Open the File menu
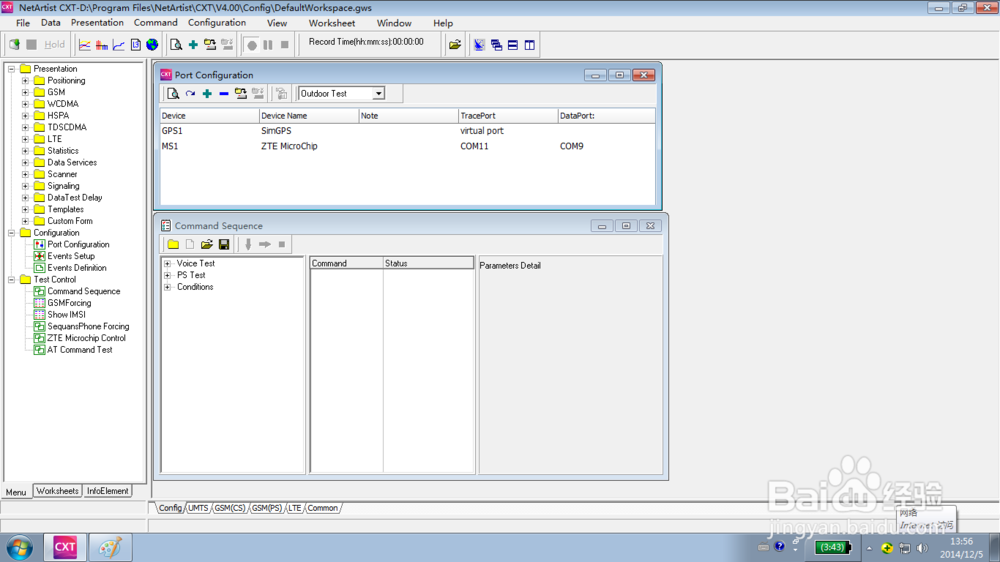This screenshot has width=1000, height=562. click(x=23, y=23)
